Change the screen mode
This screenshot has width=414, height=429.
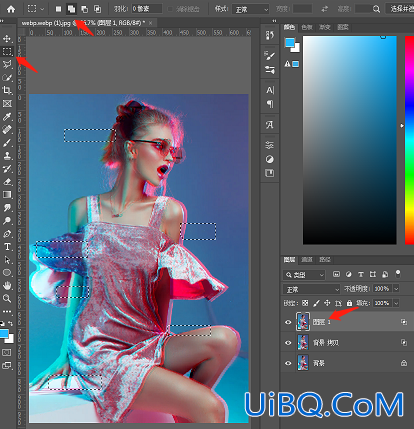(x=7, y=365)
